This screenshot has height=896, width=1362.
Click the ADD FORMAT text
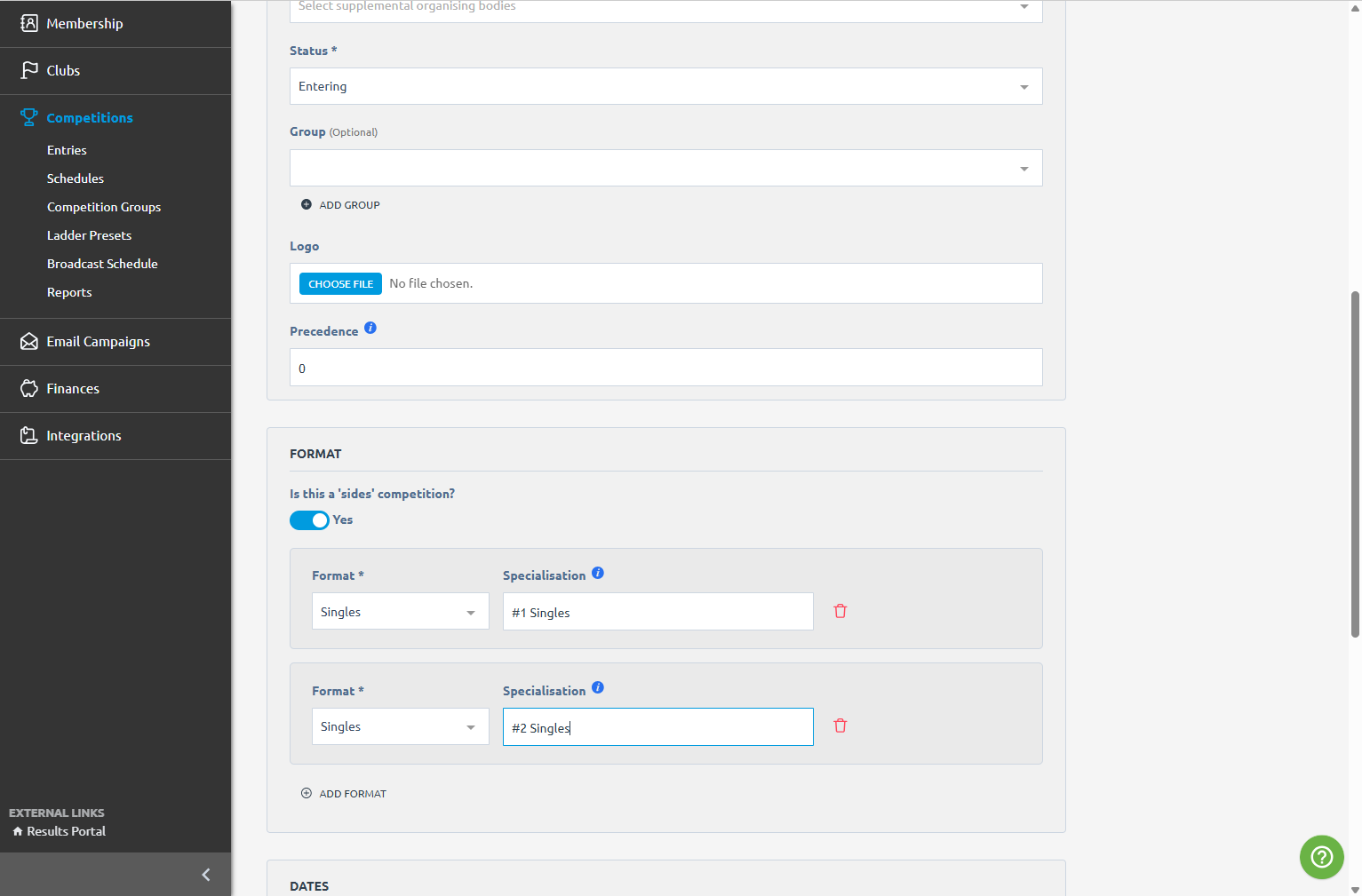[353, 794]
